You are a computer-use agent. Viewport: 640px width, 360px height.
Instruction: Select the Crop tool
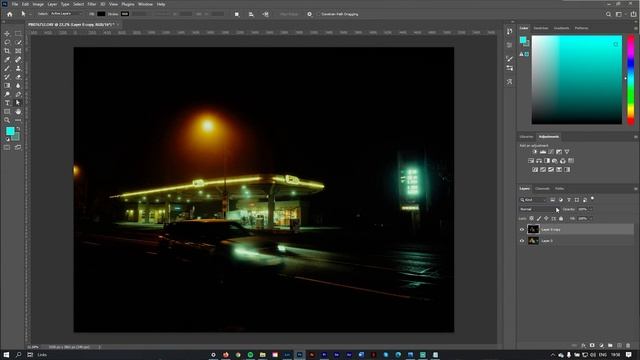[x=7, y=51]
